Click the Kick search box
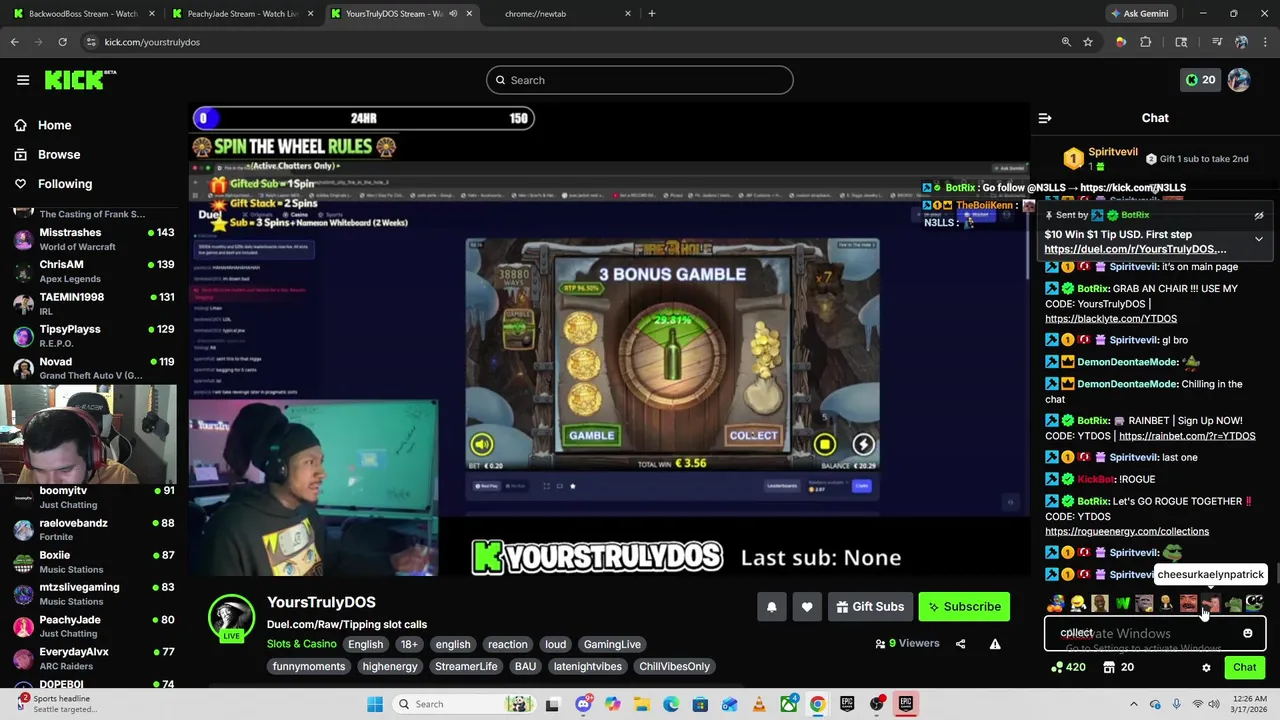The image size is (1280, 720). (640, 80)
